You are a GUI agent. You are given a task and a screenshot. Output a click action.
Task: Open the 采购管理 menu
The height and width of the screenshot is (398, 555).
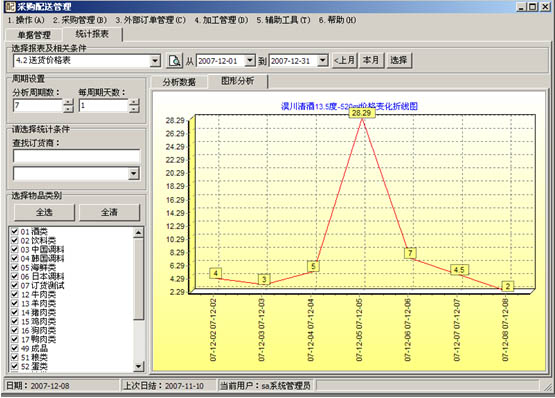click(80, 20)
